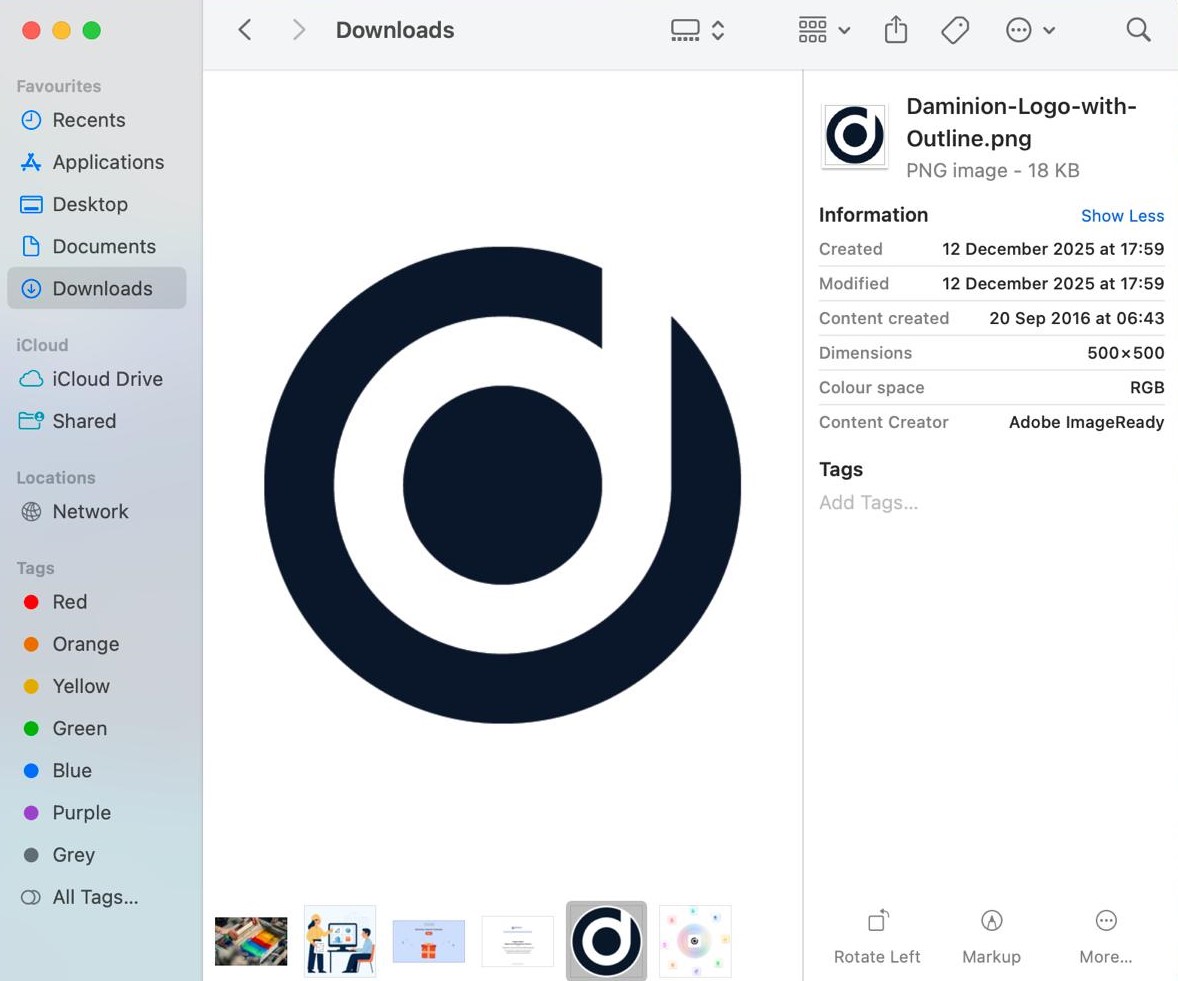Open the ellipsis action menu dropdown
The image size is (1178, 981).
tap(1030, 31)
